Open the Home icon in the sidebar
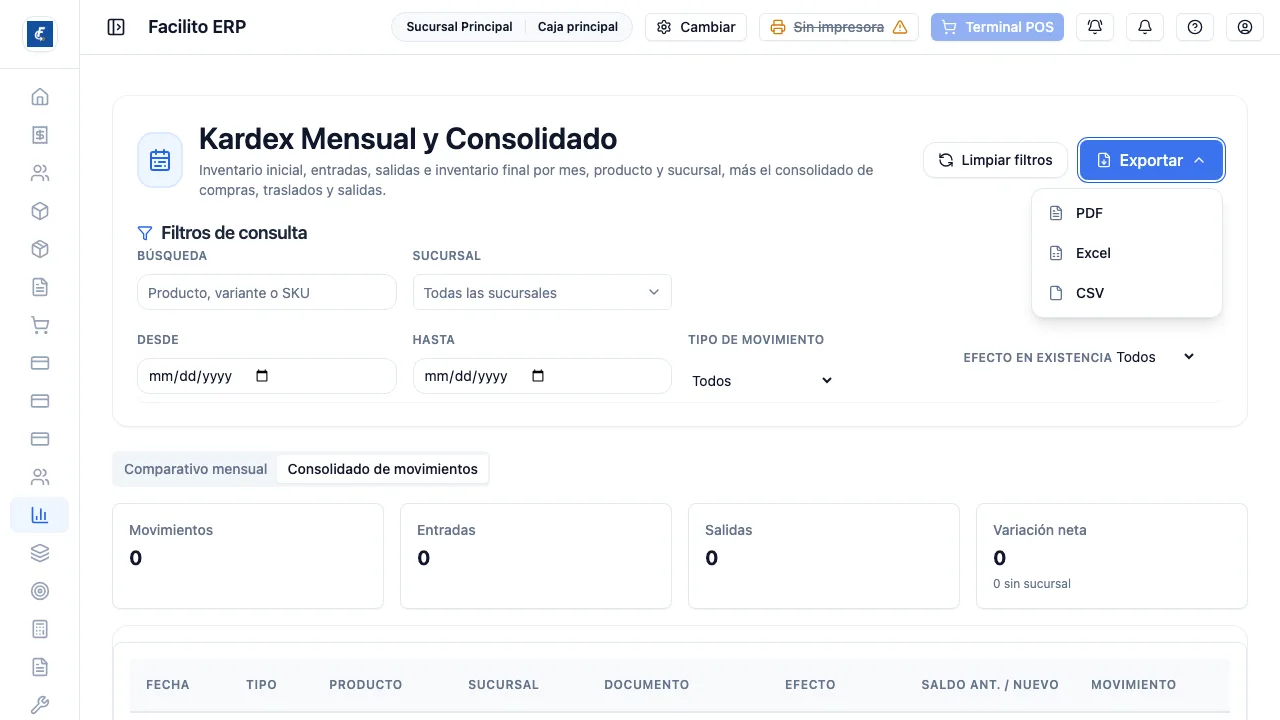 coord(40,97)
